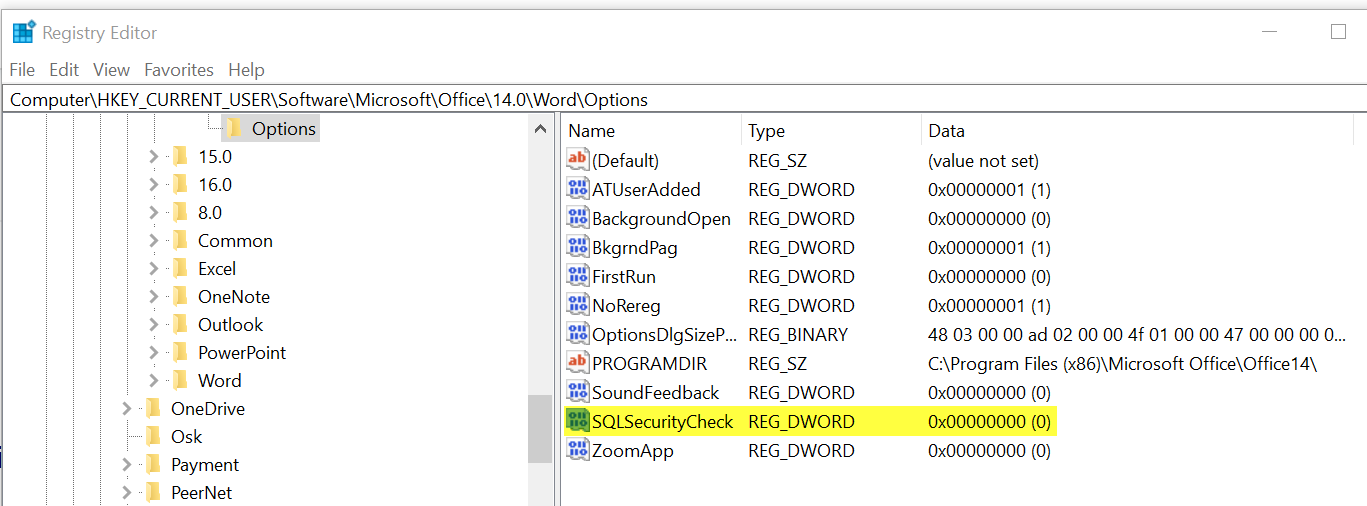Select the ATUserAdded value icon

click(578, 190)
